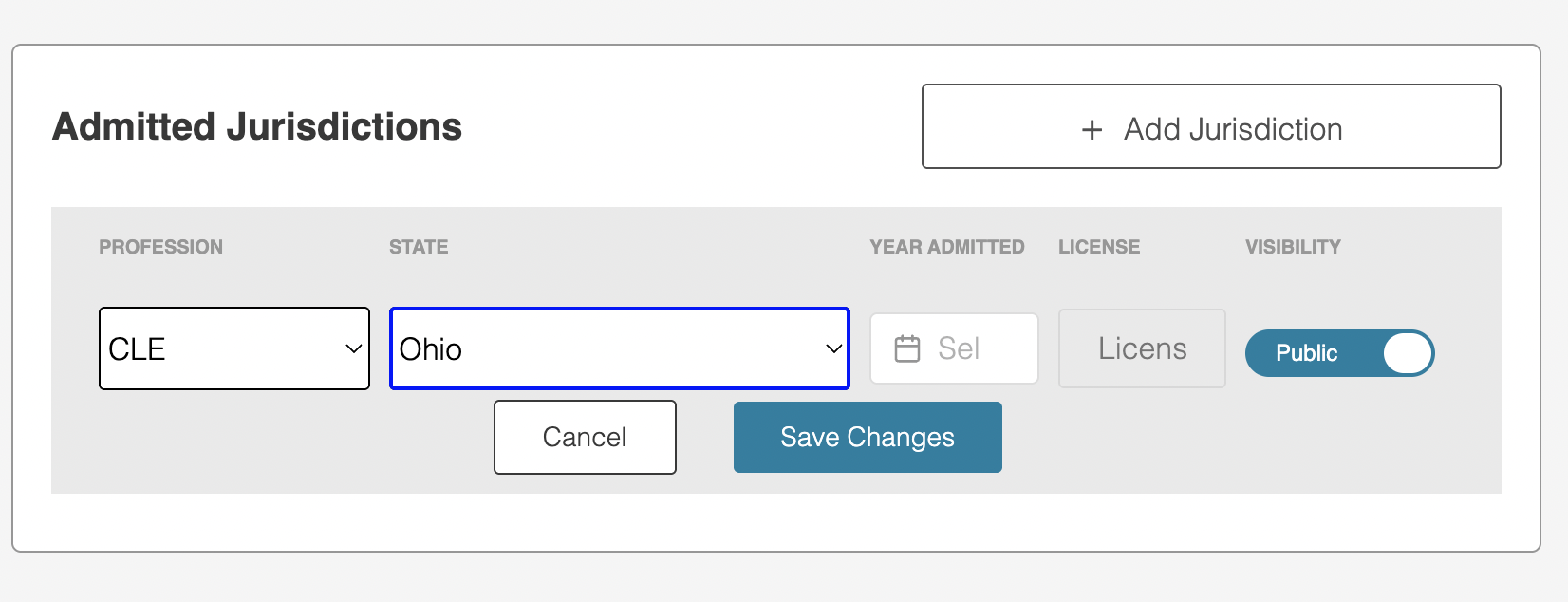Open the Ohio state dropdown
1568x602 pixels.
pos(620,348)
